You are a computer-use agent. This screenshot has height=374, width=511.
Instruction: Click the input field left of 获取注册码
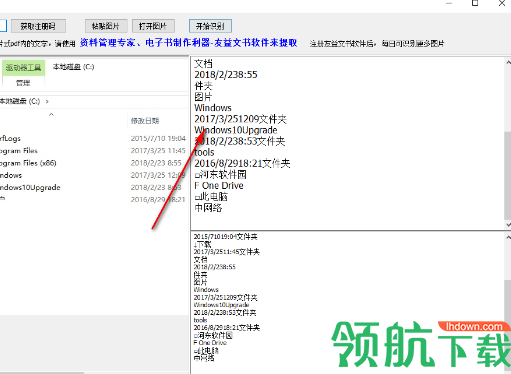[x=3, y=26]
